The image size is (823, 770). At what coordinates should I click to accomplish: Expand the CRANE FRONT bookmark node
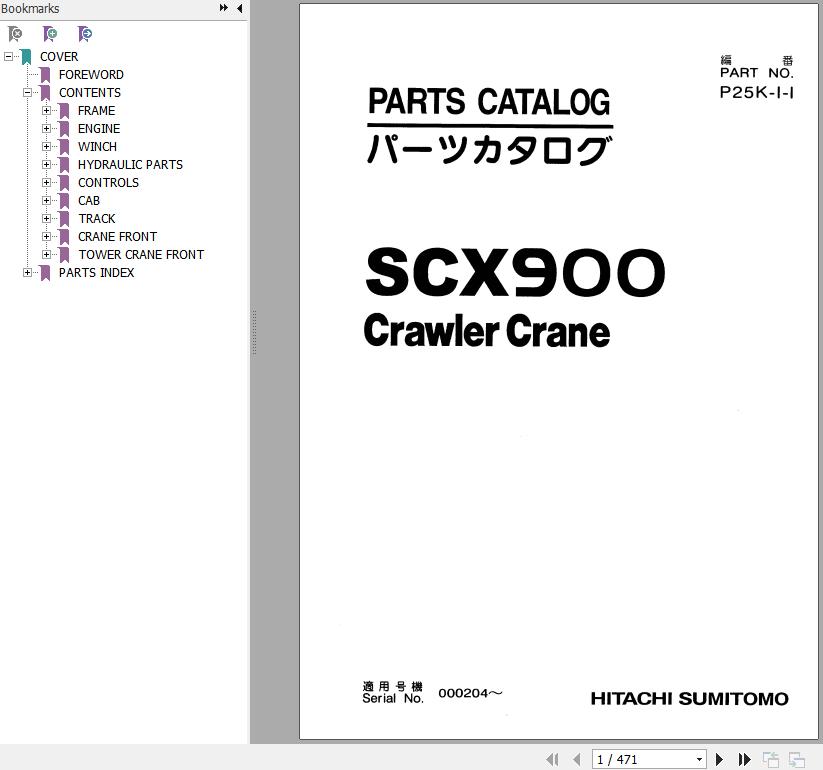click(x=46, y=236)
